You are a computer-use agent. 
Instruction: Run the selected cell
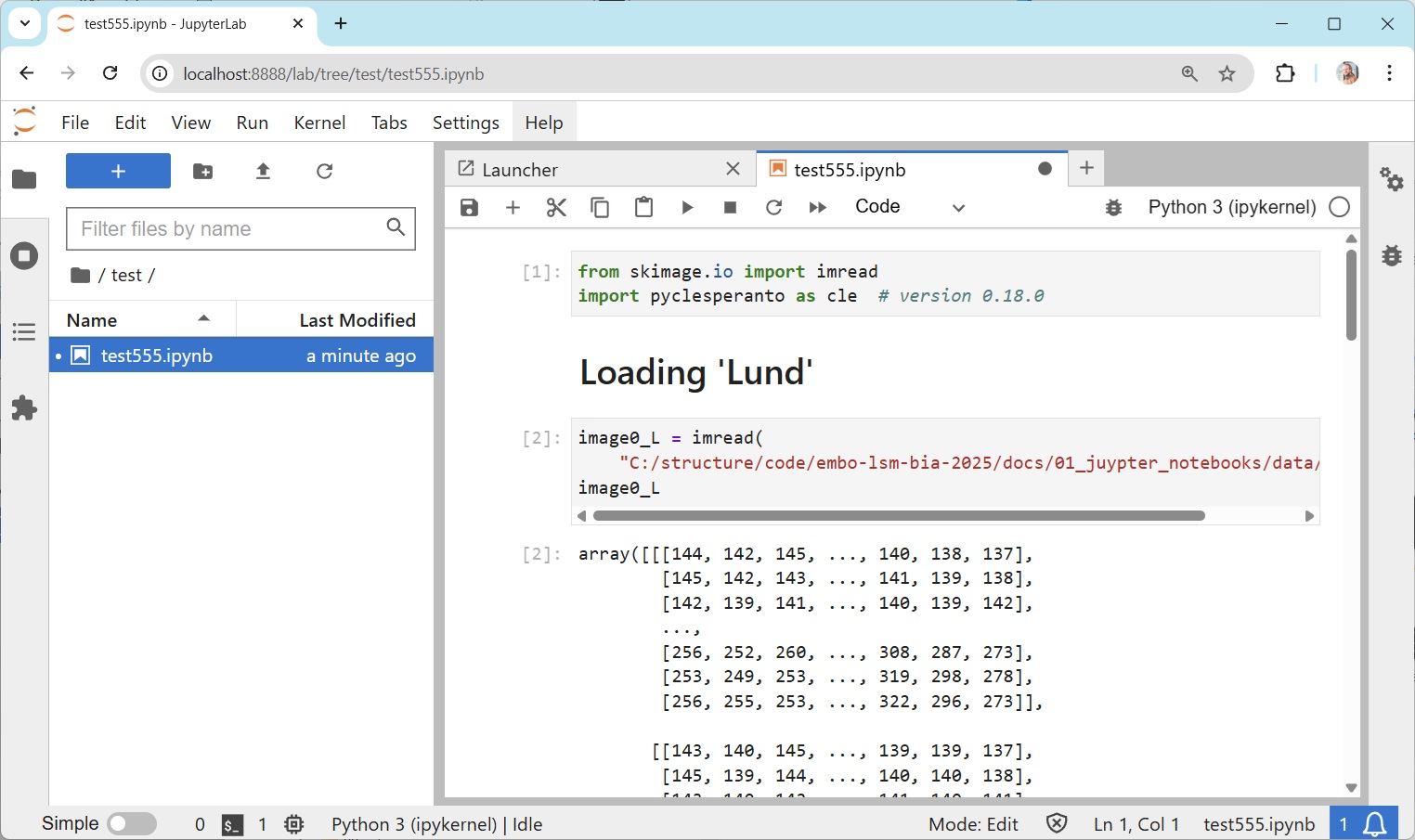coord(687,207)
